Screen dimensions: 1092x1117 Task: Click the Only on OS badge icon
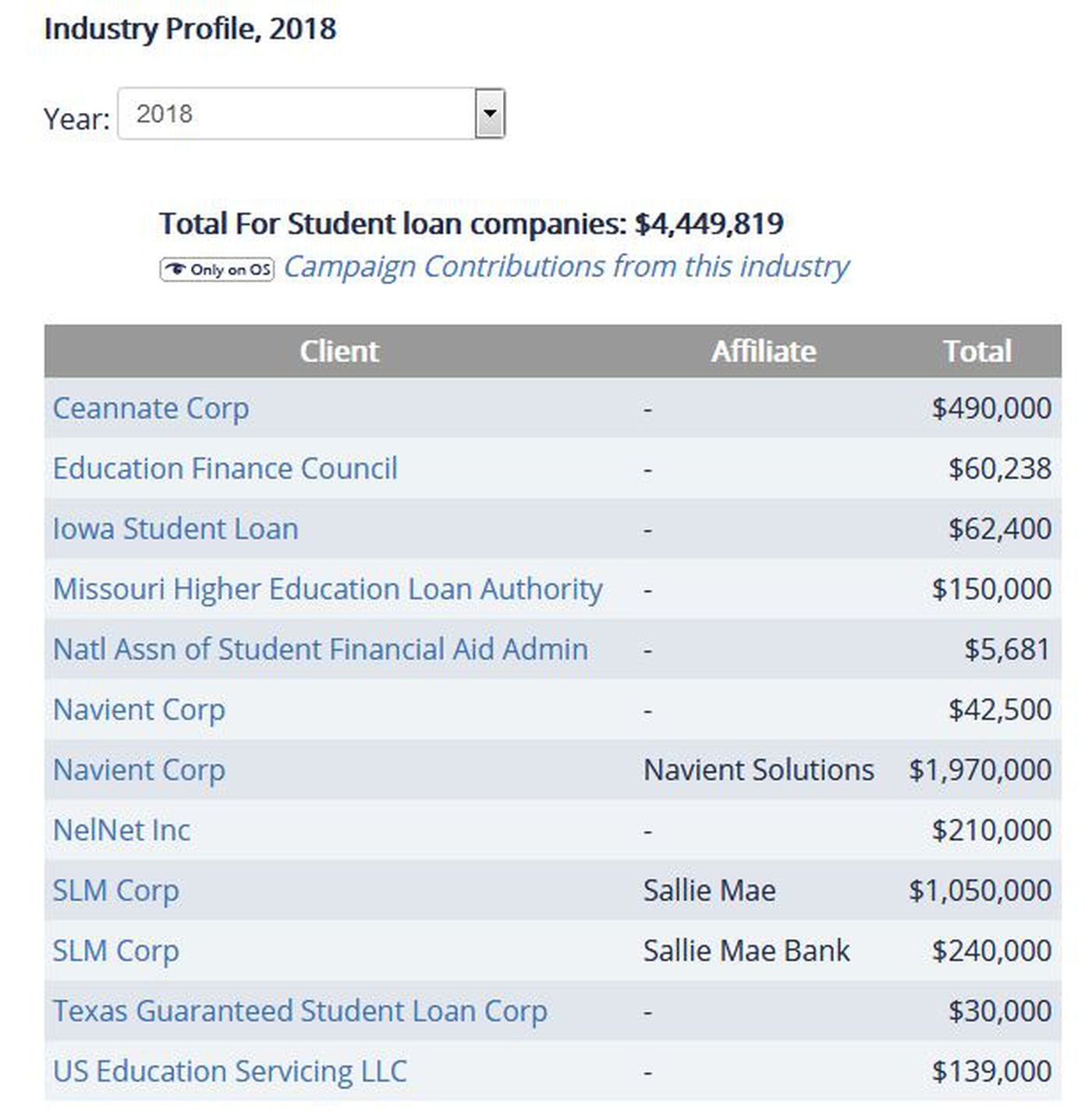point(217,270)
